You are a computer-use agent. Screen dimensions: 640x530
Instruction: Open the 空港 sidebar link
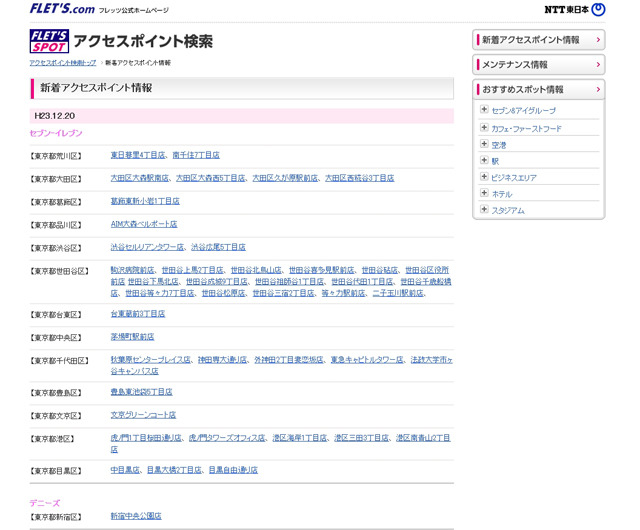(499, 145)
